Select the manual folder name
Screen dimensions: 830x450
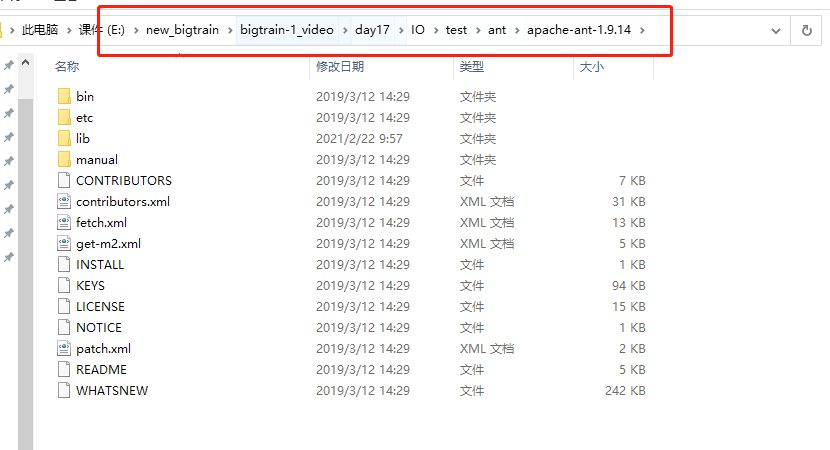(97, 159)
